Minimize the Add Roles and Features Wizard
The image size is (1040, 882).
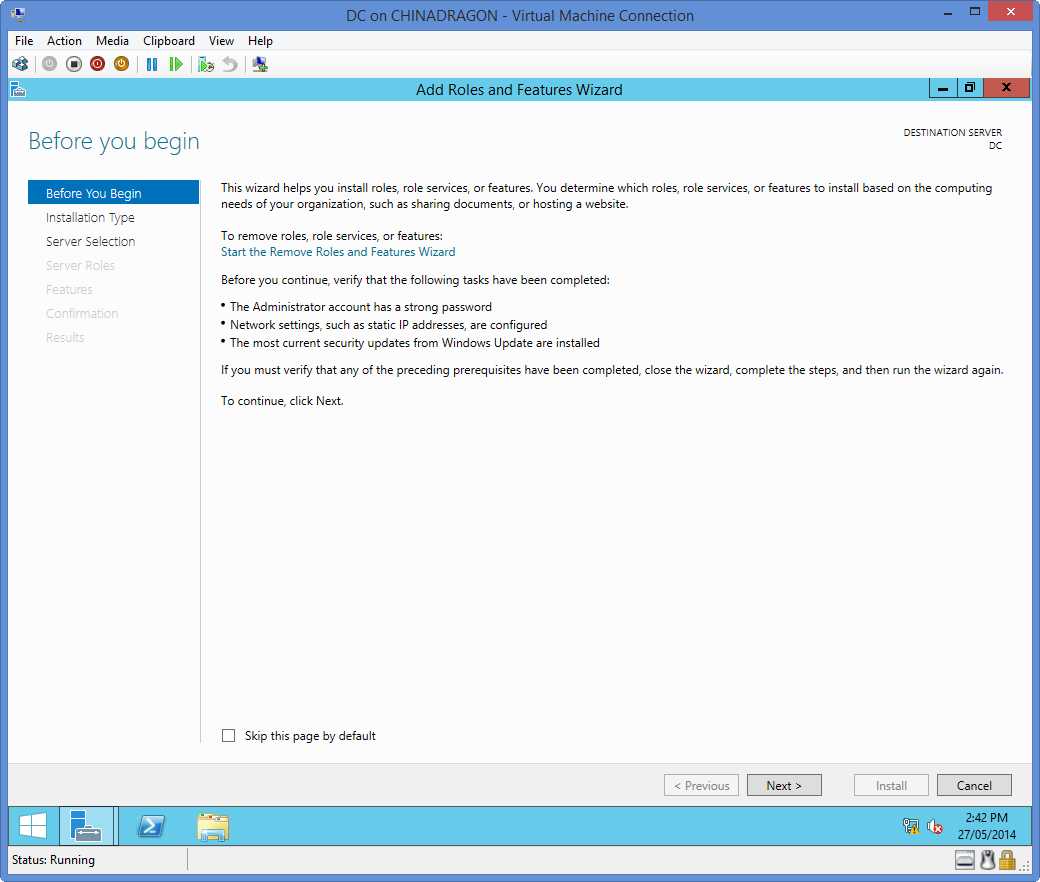click(x=942, y=88)
